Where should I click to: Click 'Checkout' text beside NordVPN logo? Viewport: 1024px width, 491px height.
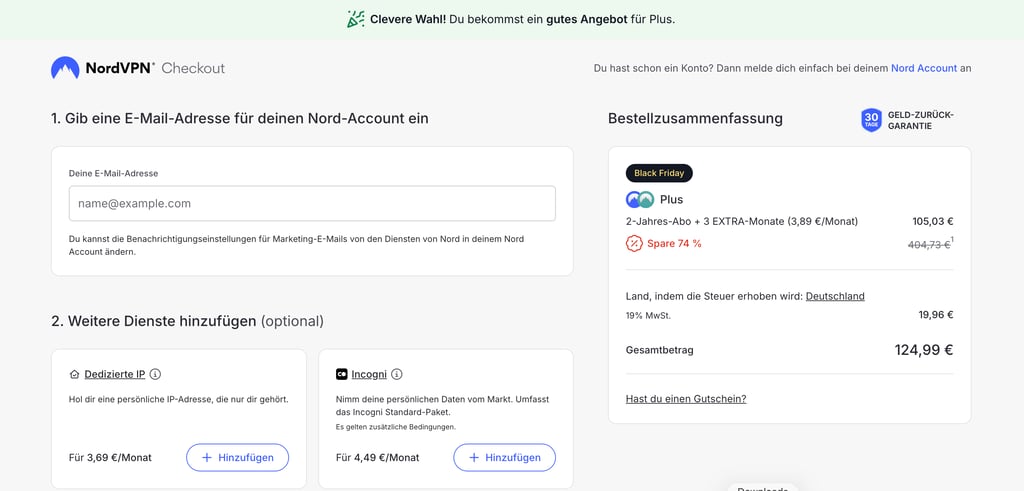pos(193,68)
